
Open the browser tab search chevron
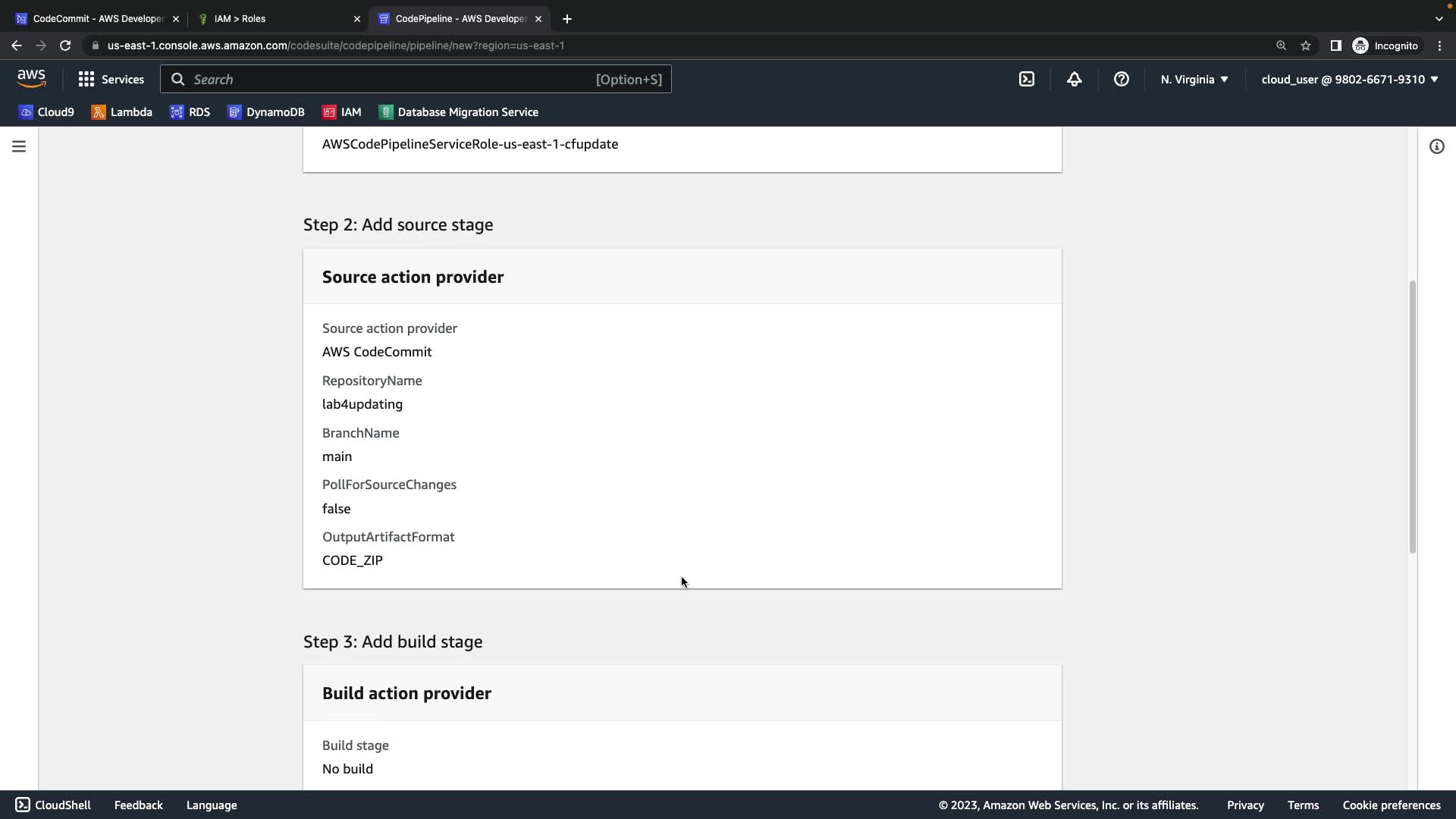pyautogui.click(x=1439, y=18)
